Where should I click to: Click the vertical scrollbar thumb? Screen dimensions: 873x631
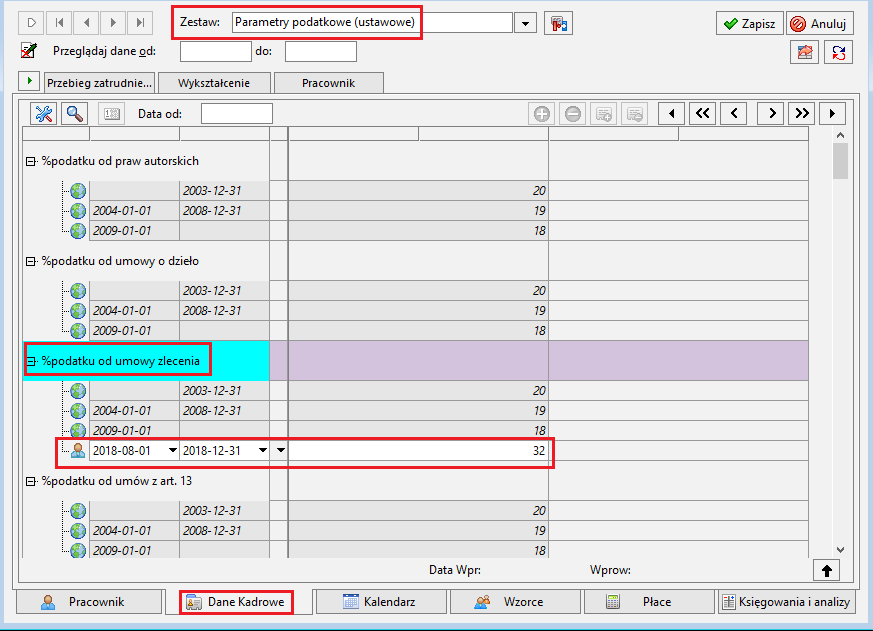coord(840,161)
